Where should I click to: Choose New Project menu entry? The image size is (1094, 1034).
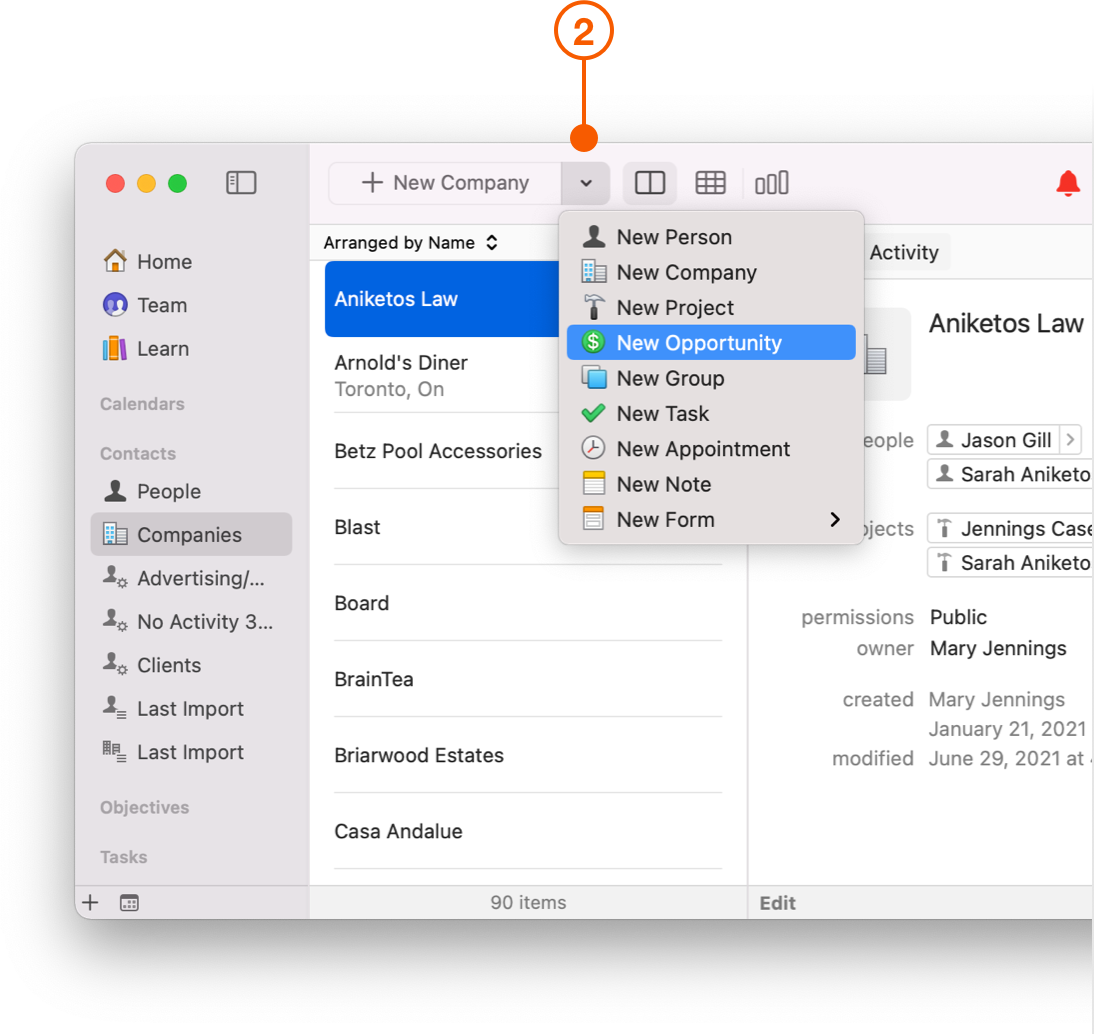pos(711,308)
